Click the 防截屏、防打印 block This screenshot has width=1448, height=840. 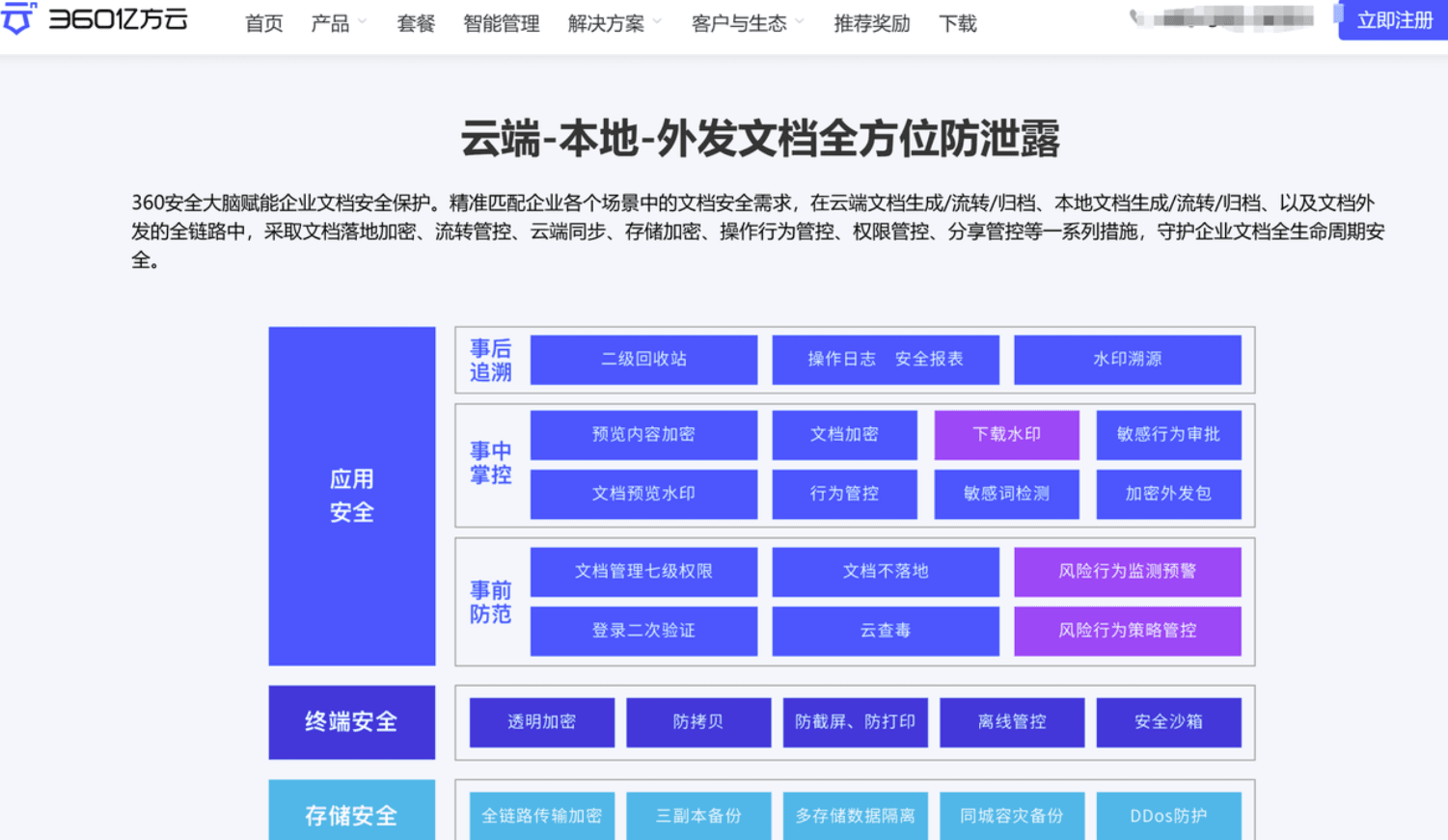[x=856, y=722]
